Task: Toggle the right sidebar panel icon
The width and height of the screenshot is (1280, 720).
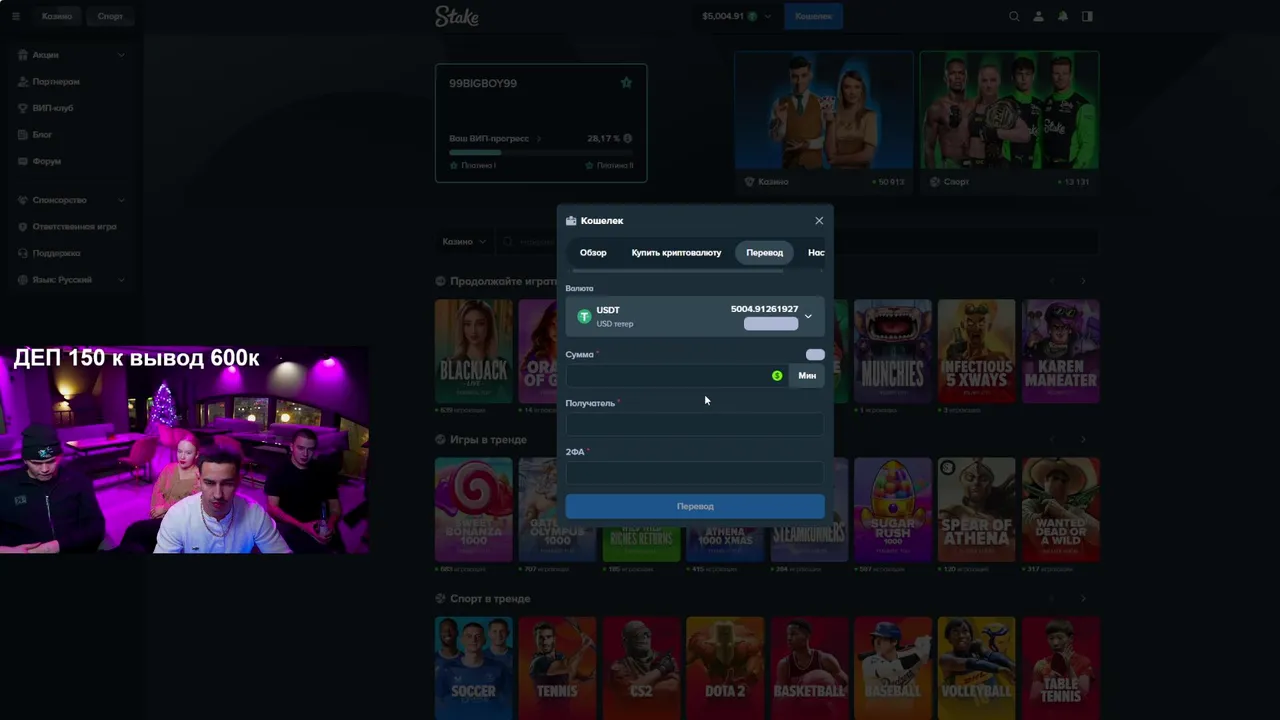Action: (x=1087, y=16)
